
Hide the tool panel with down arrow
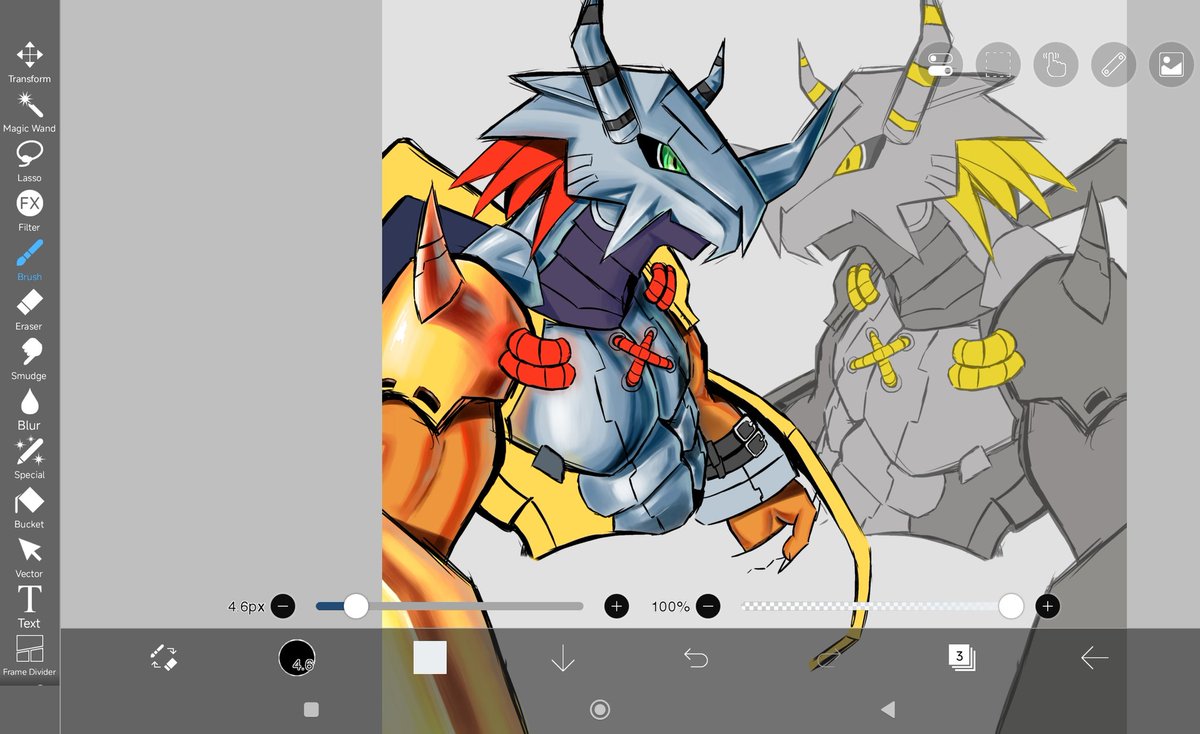click(x=563, y=658)
